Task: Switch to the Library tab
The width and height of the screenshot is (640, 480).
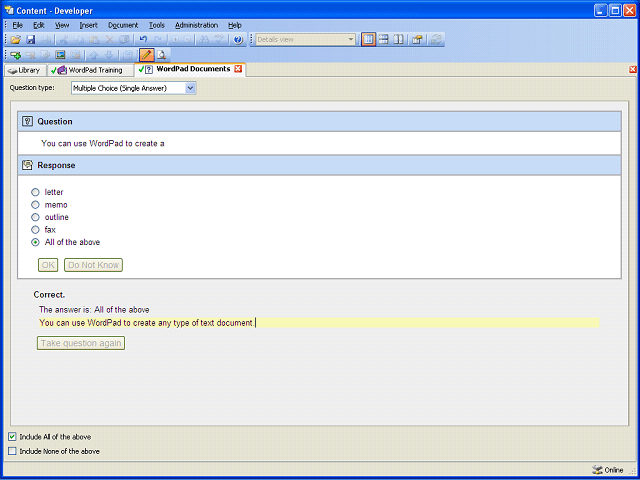Action: point(25,70)
